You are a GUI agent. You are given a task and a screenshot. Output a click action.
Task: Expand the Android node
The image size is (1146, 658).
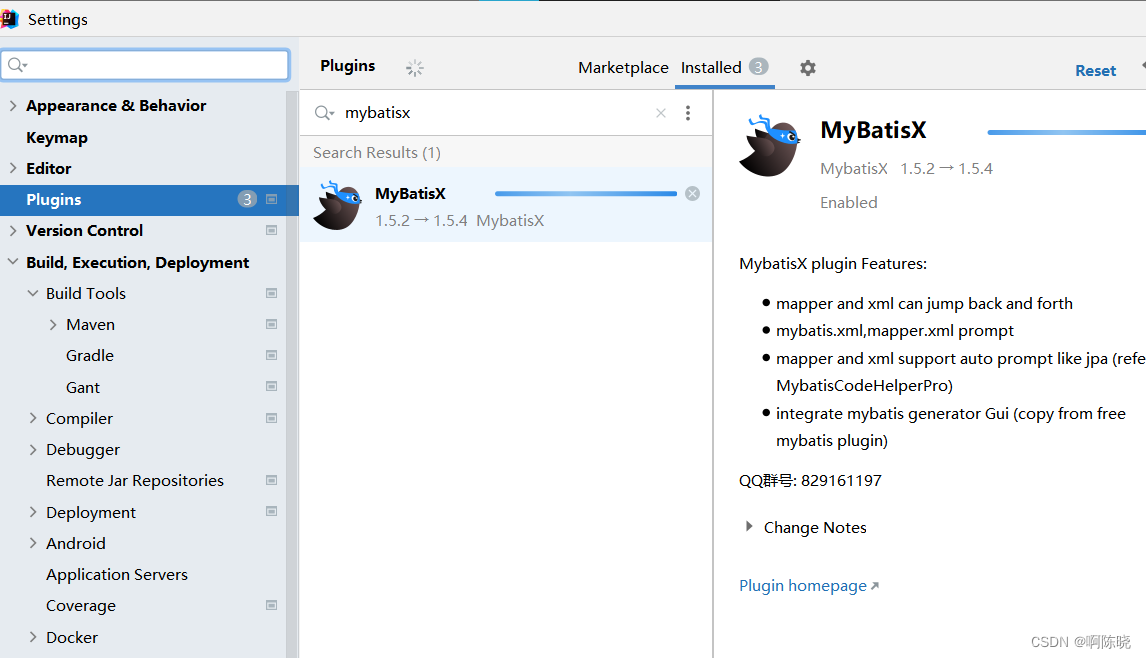point(33,543)
